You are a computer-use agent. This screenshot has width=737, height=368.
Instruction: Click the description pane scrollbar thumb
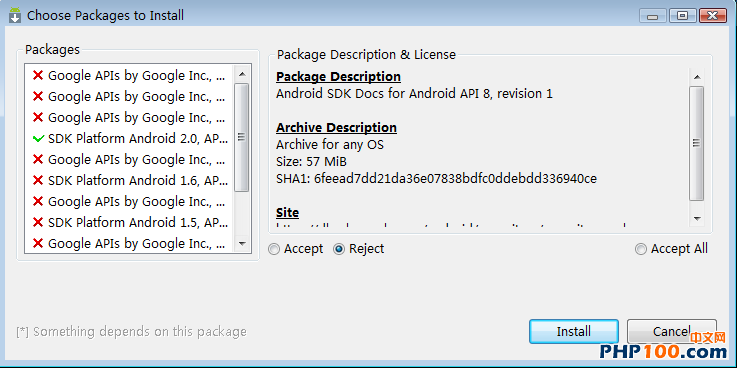[697, 143]
